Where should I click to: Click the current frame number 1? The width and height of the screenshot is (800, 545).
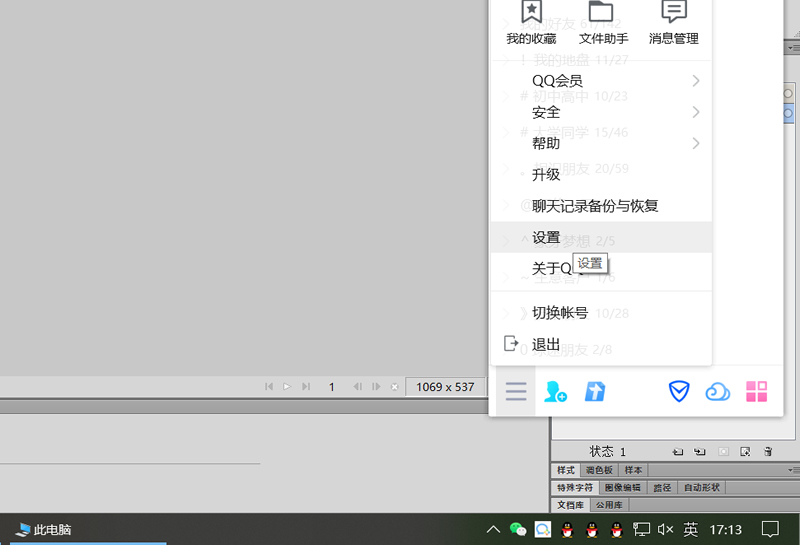332,387
